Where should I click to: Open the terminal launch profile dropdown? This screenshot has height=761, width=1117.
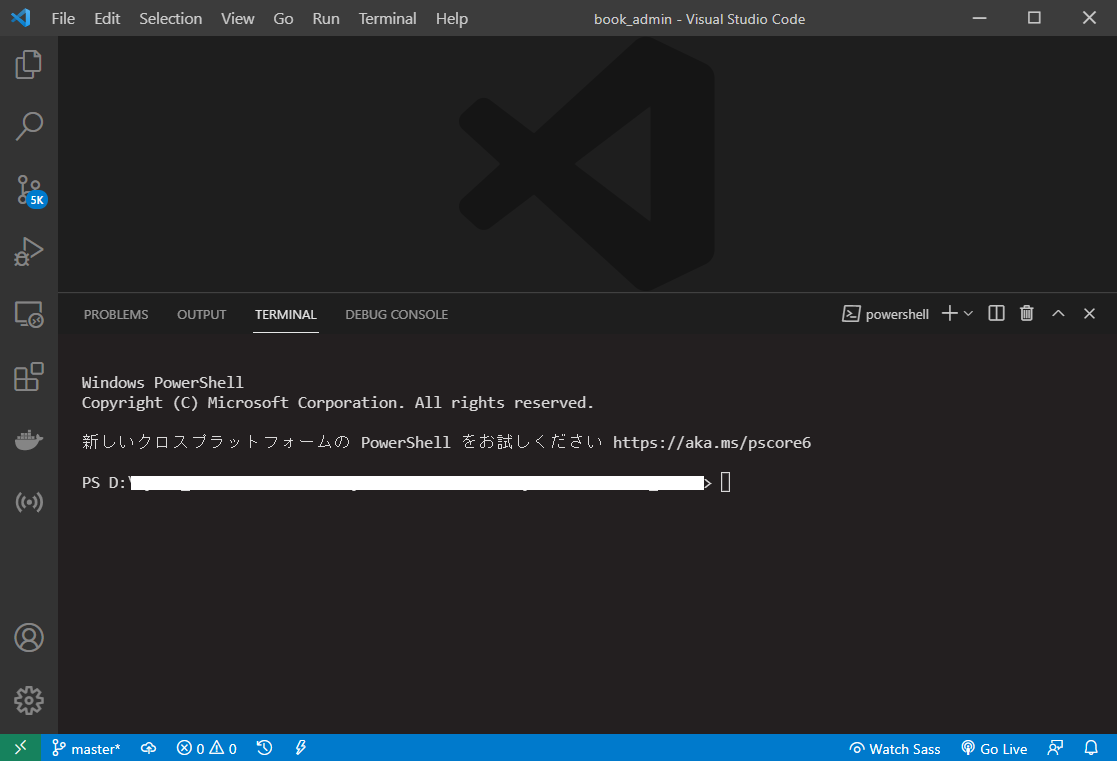(x=966, y=313)
